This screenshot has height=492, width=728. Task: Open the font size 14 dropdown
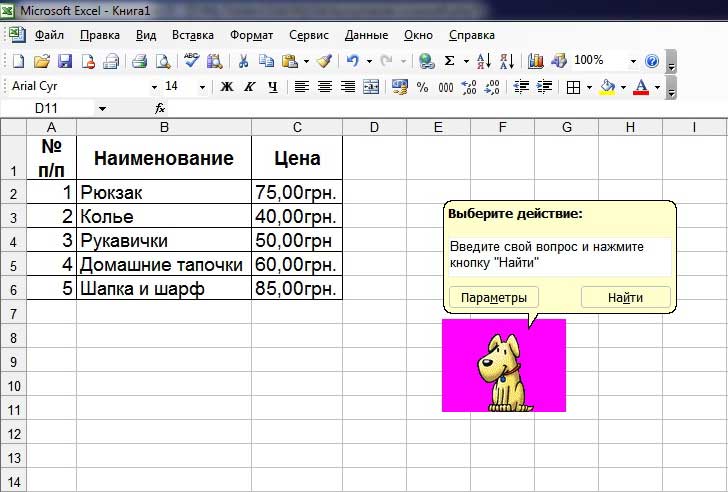202,87
